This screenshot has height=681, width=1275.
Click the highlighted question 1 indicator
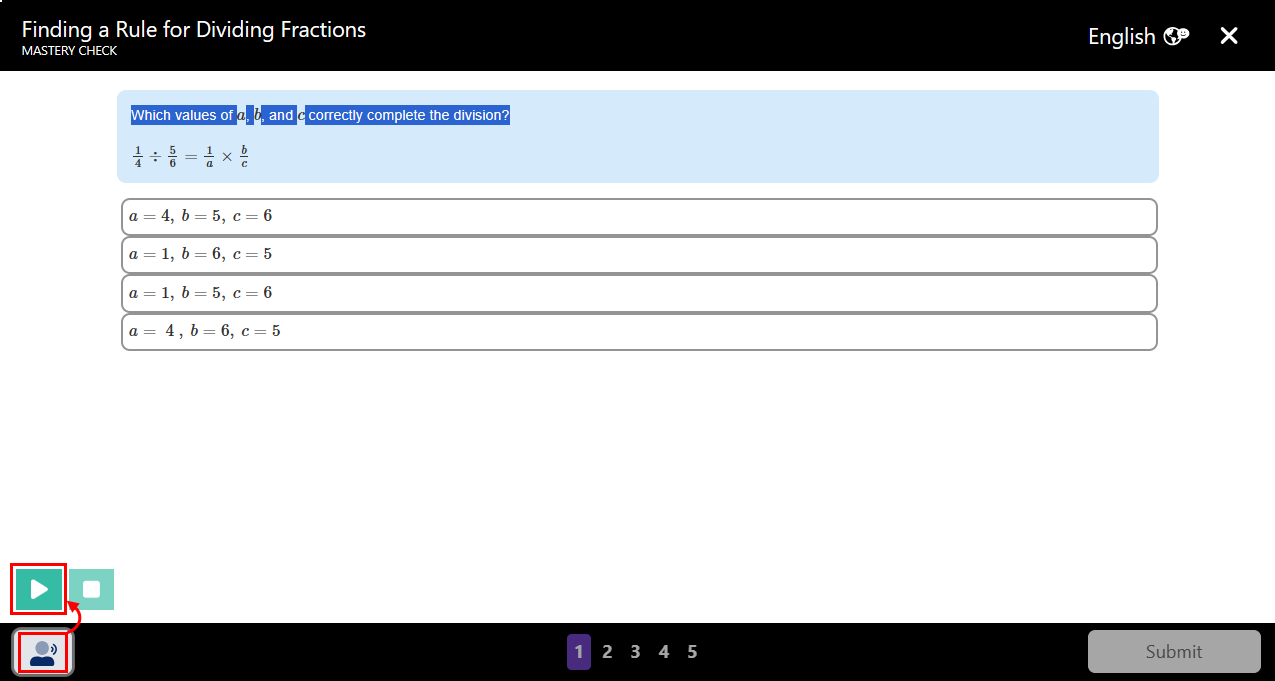579,651
